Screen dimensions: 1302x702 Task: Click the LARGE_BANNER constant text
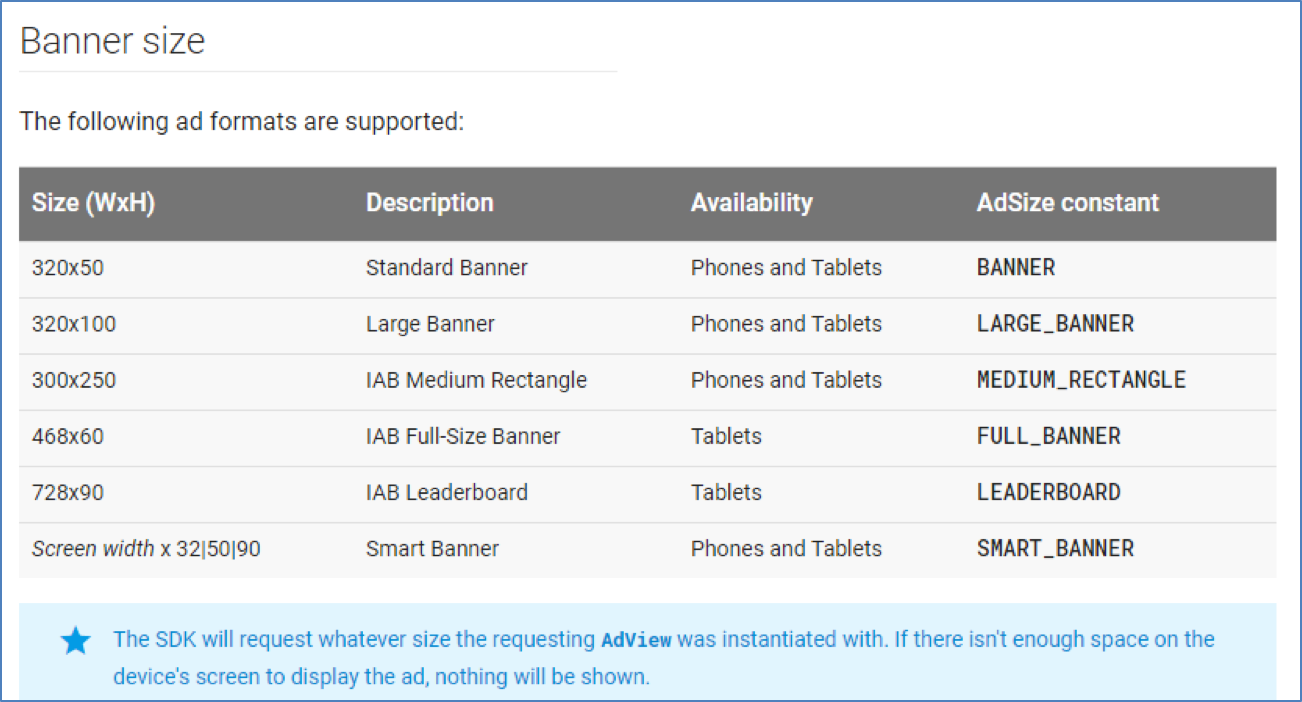1055,324
